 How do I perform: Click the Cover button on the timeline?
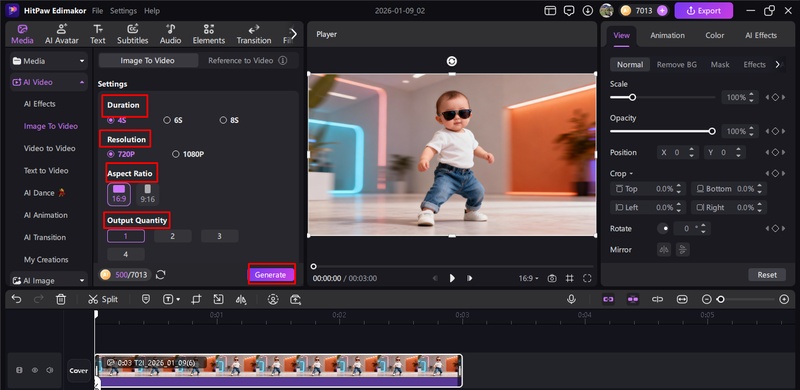click(79, 371)
